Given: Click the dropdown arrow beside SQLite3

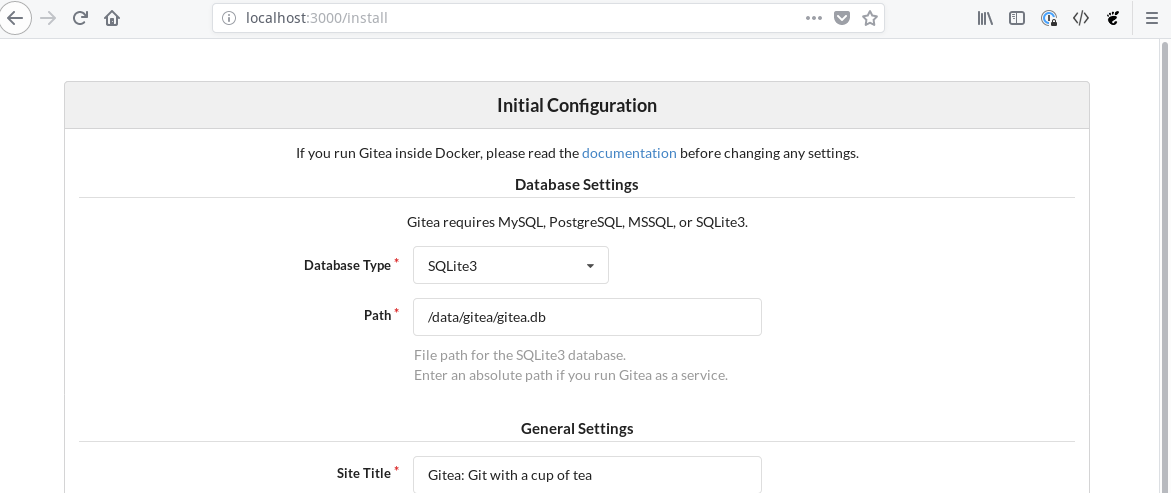Looking at the screenshot, I should coord(590,266).
